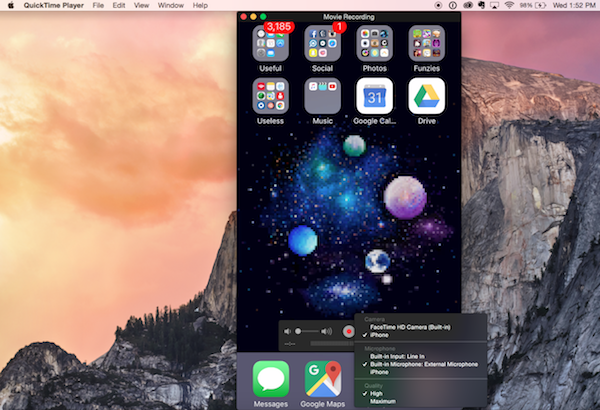Image resolution: width=600 pixels, height=410 pixels.
Task: Open the Social apps folder
Action: coord(323,43)
